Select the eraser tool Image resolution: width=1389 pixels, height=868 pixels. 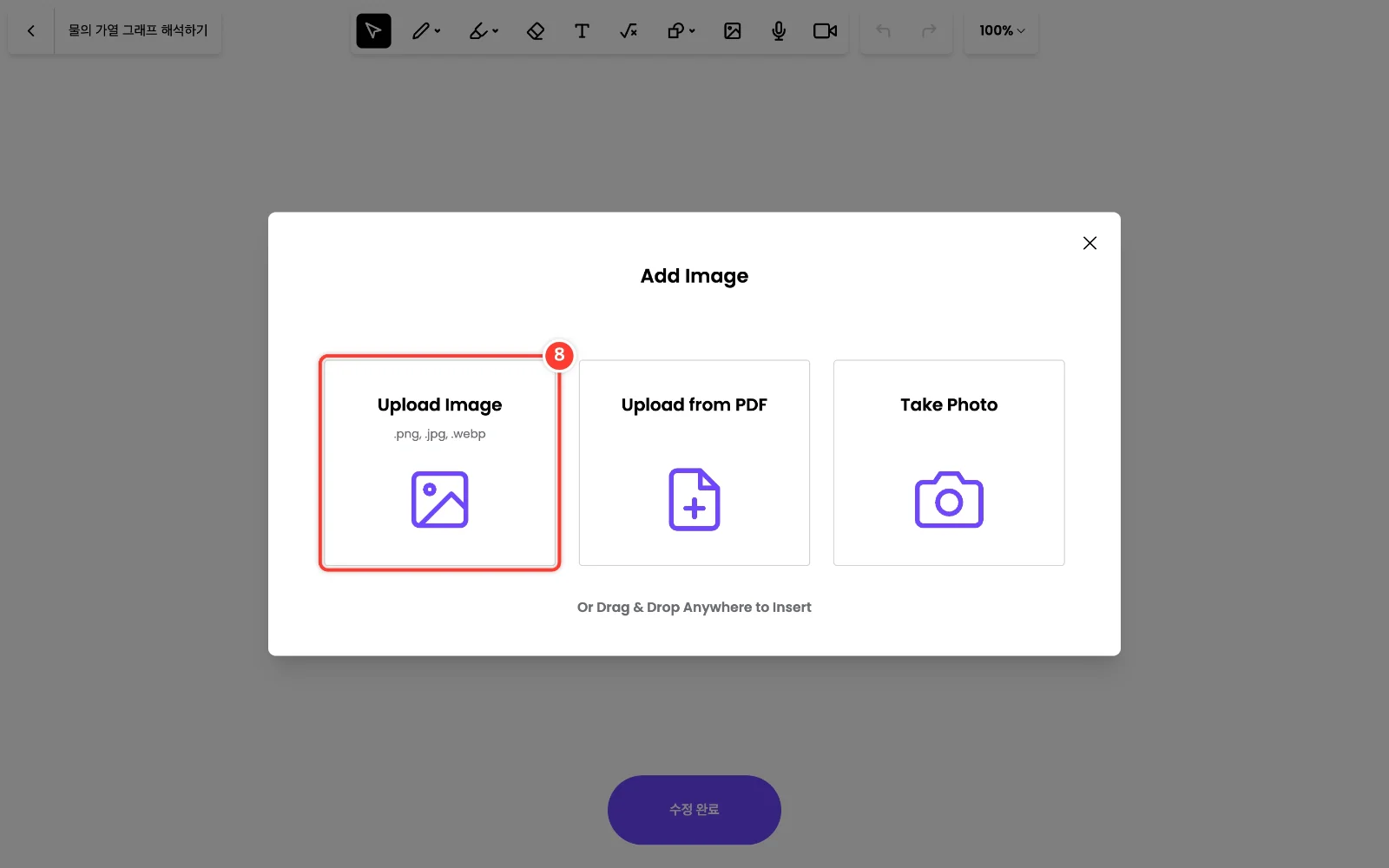(536, 31)
